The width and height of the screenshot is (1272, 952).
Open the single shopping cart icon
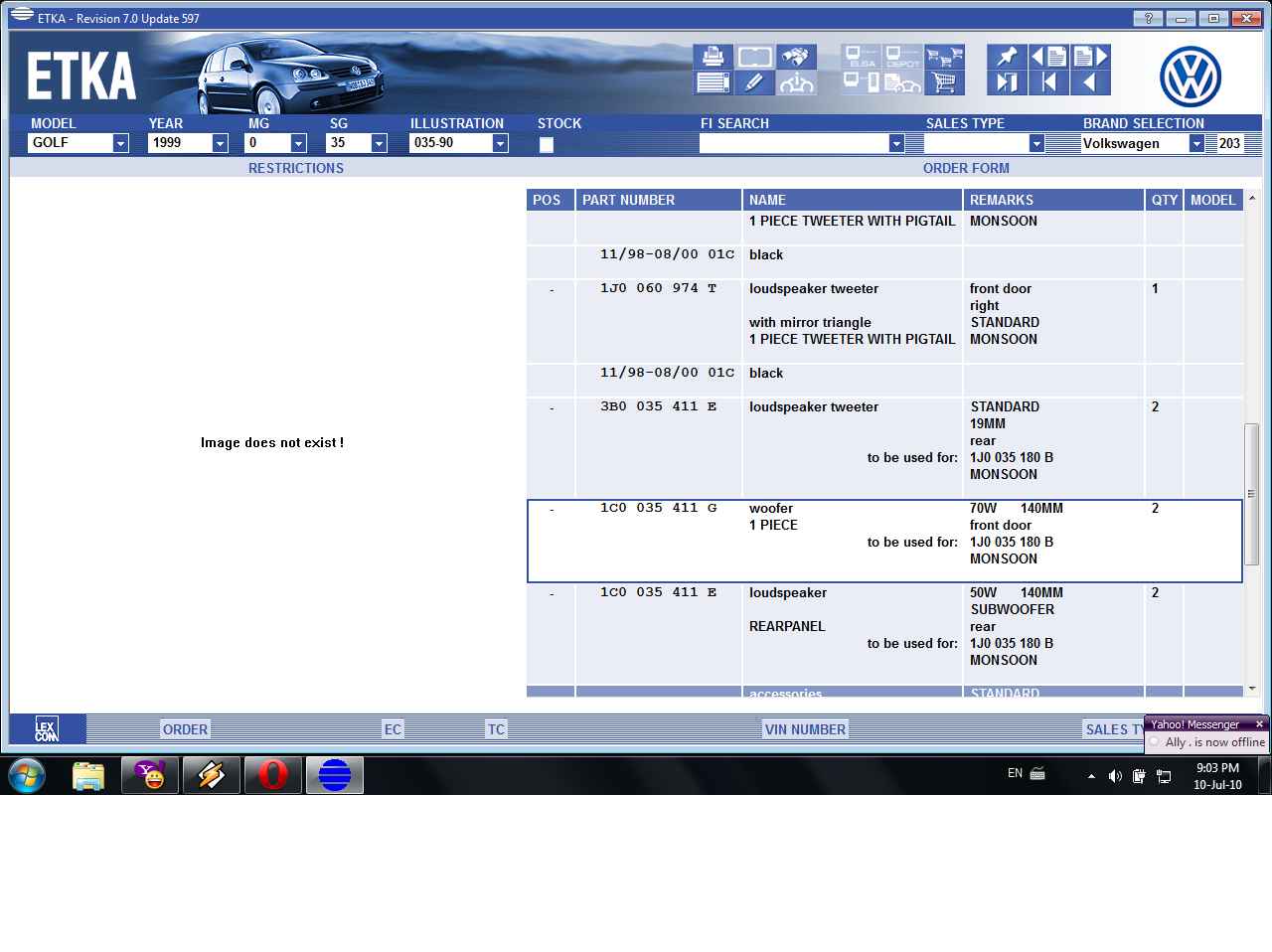tap(944, 82)
